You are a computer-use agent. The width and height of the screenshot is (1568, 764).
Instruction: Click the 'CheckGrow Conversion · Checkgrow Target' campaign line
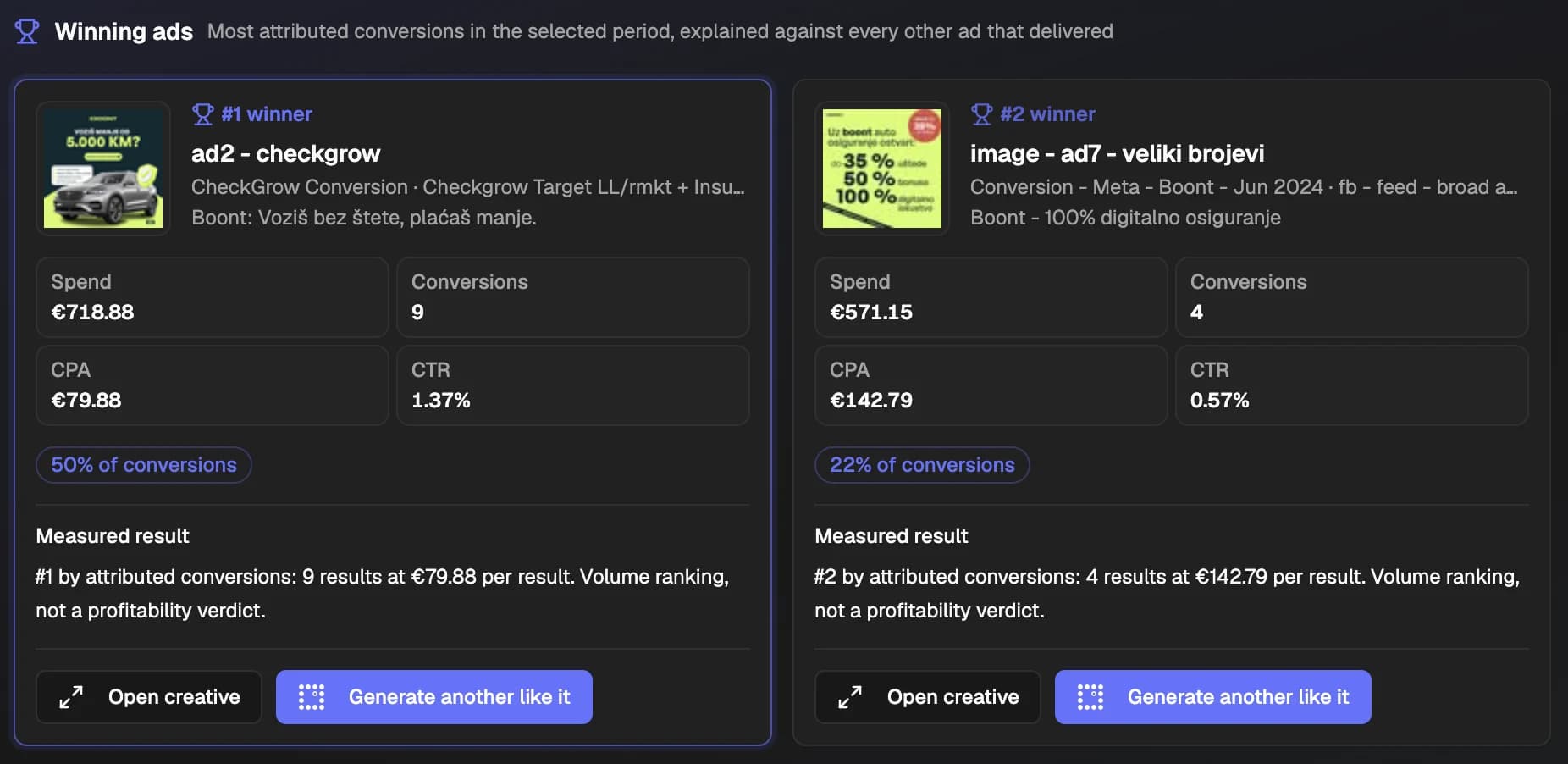pyautogui.click(x=468, y=187)
